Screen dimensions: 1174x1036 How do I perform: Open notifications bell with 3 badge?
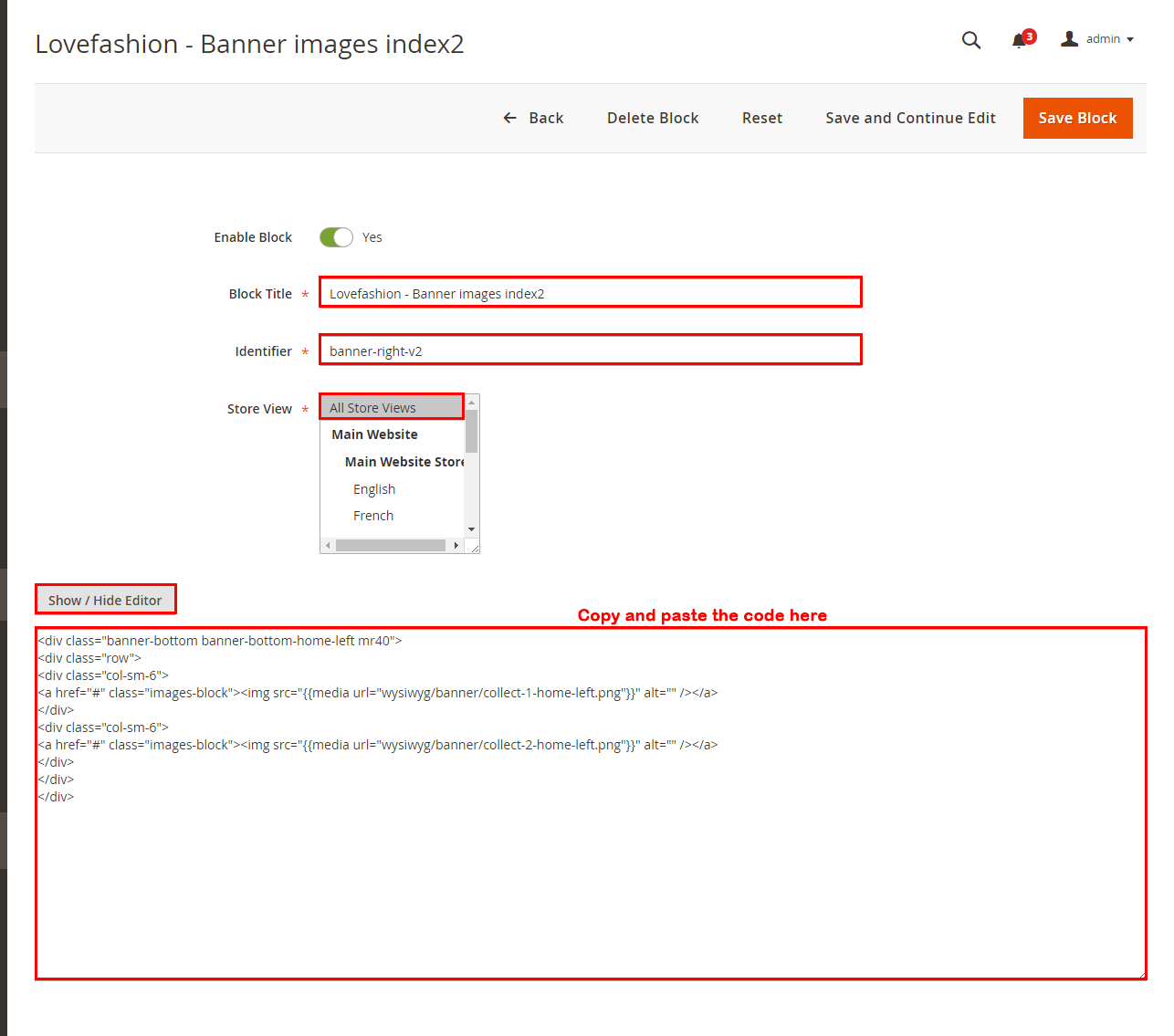point(1022,39)
